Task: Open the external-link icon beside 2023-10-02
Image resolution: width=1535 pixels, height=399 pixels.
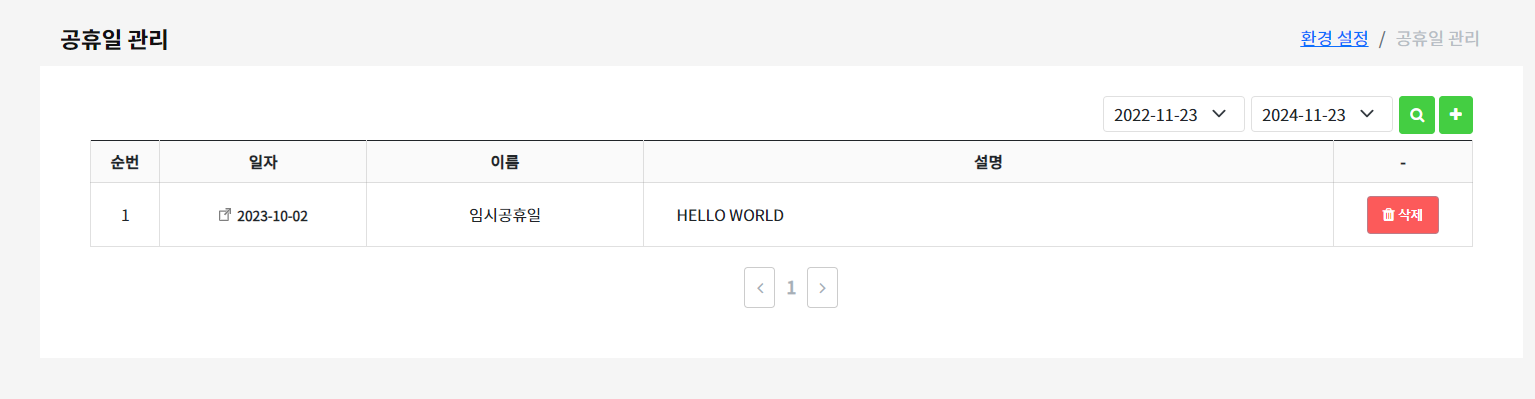Action: pos(225,214)
